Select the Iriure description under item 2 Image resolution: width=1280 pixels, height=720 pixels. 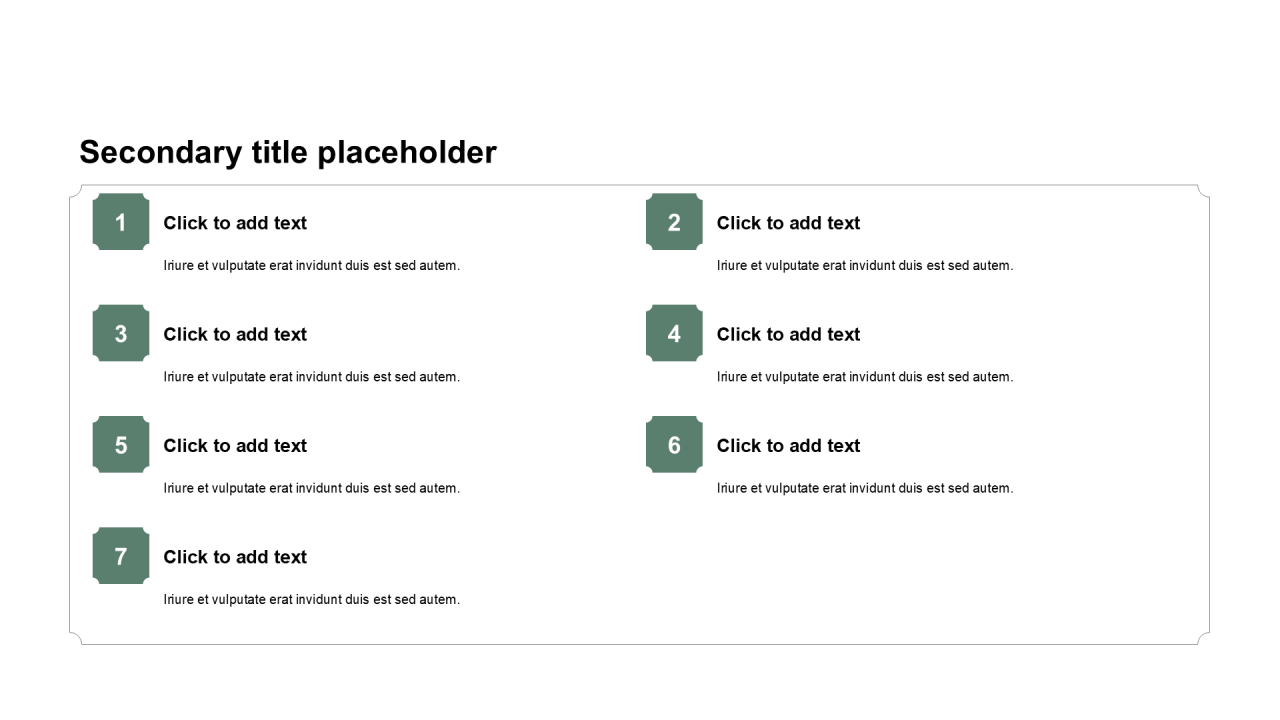pos(865,266)
